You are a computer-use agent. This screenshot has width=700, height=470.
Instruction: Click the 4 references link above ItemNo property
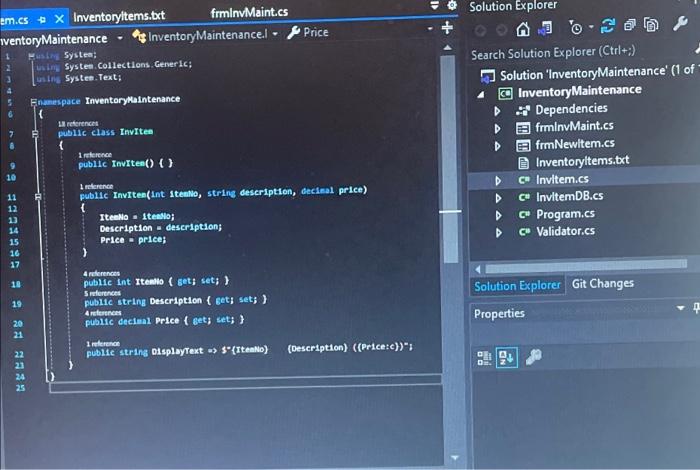[x=101, y=274]
